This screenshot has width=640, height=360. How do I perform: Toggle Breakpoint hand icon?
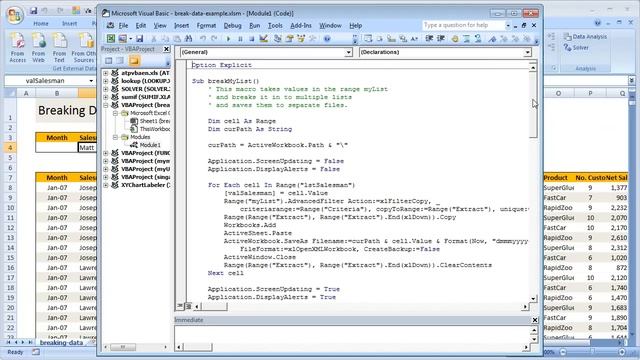click(455, 39)
